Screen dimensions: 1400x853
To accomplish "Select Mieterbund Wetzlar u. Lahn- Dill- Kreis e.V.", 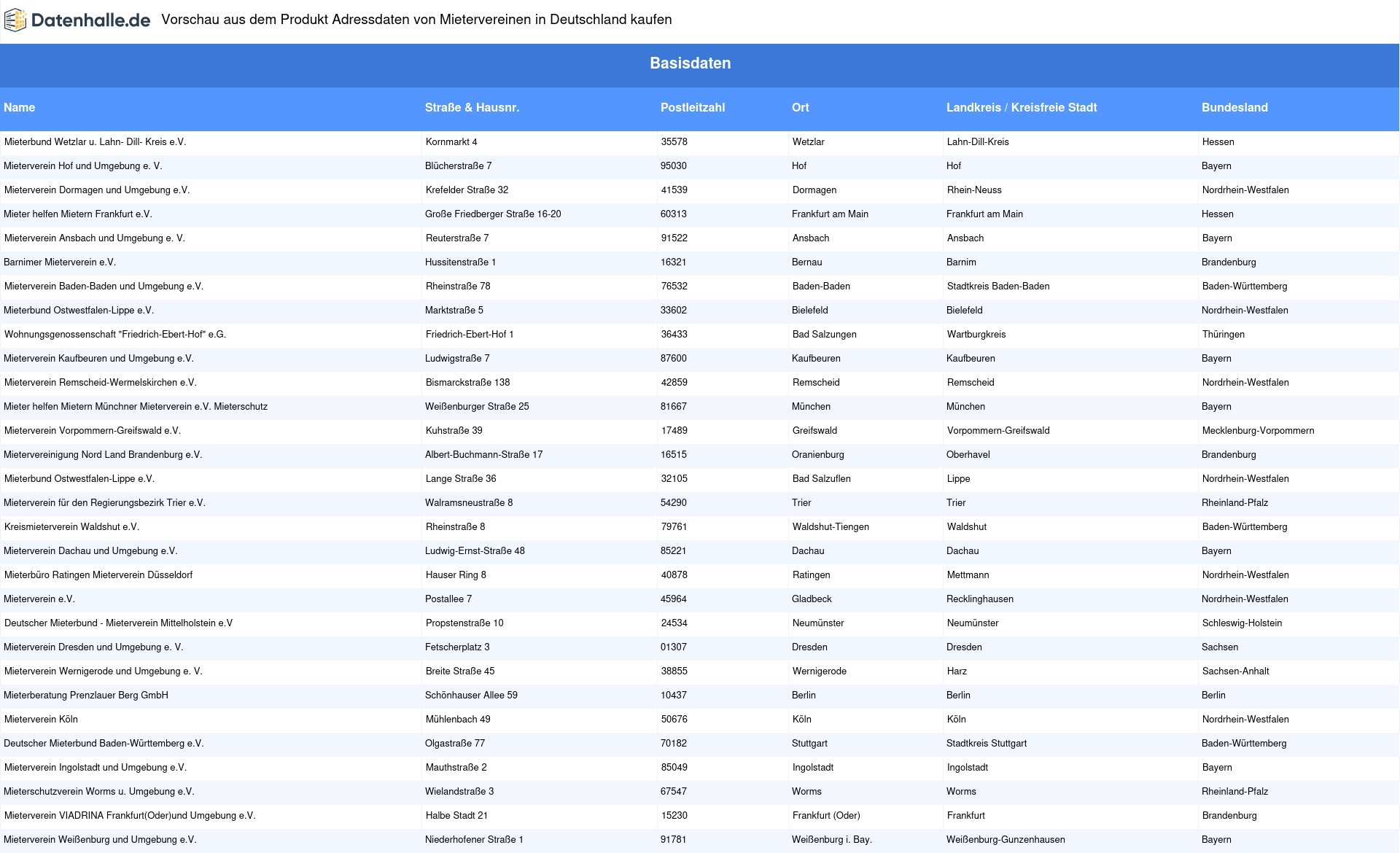I will (x=95, y=142).
